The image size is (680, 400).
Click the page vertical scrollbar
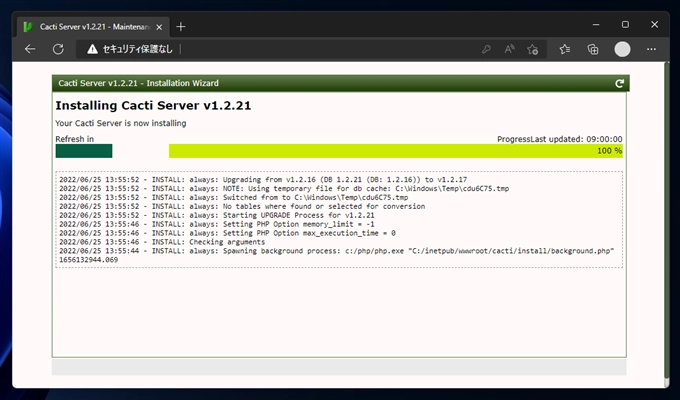pyautogui.click(x=667, y=219)
